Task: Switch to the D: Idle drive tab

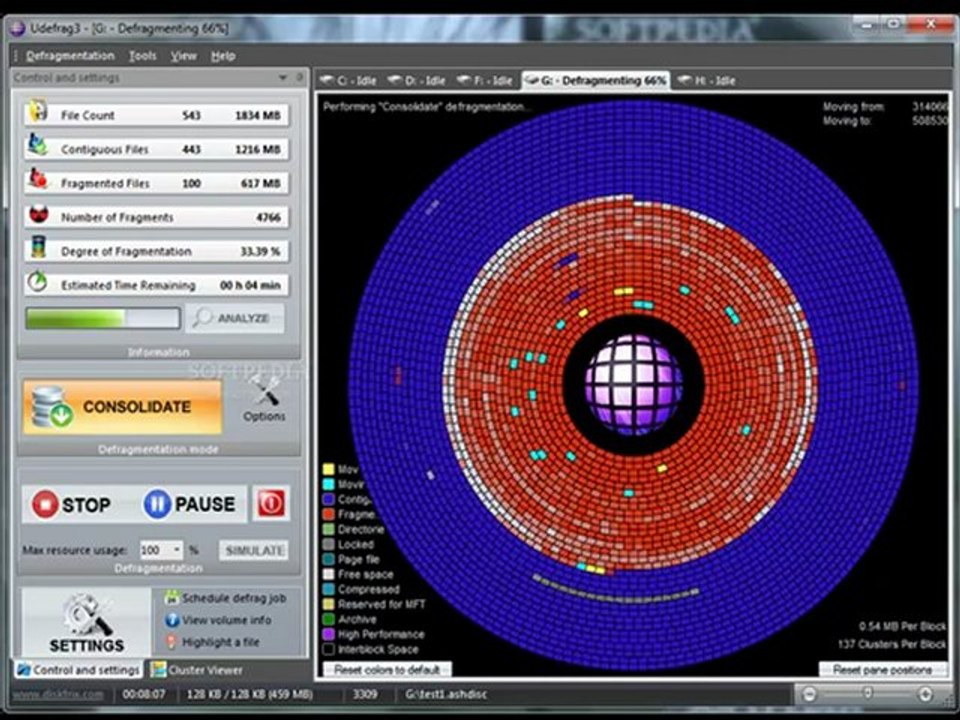Action: tap(417, 81)
